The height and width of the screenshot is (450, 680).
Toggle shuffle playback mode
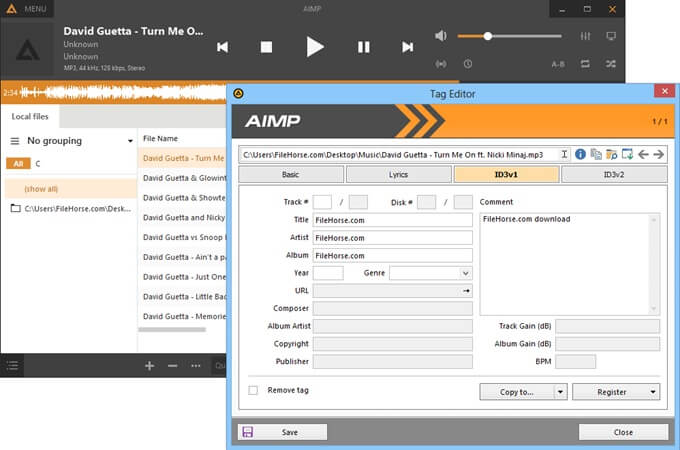click(x=611, y=64)
